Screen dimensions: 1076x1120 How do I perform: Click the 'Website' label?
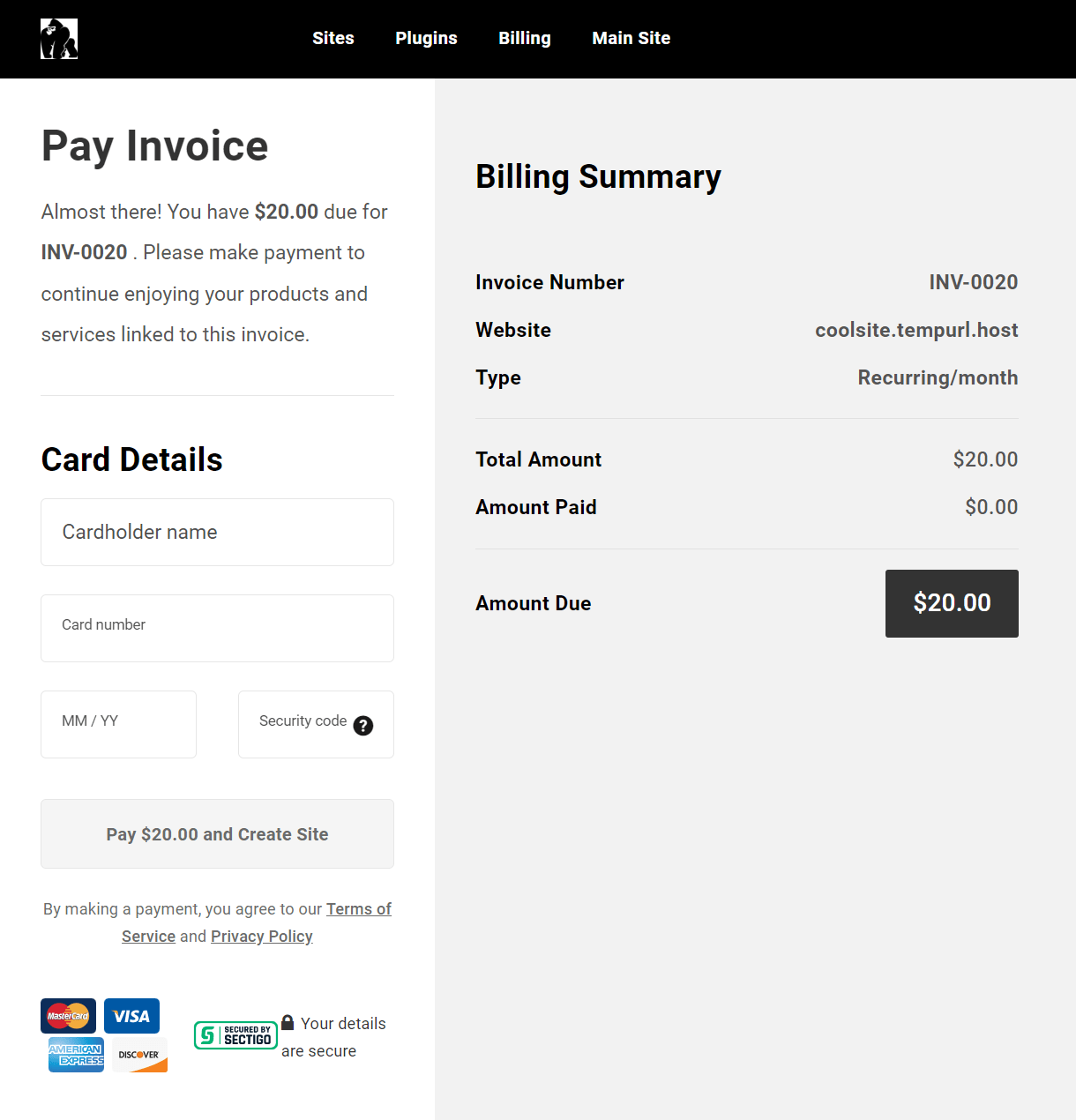click(x=513, y=330)
